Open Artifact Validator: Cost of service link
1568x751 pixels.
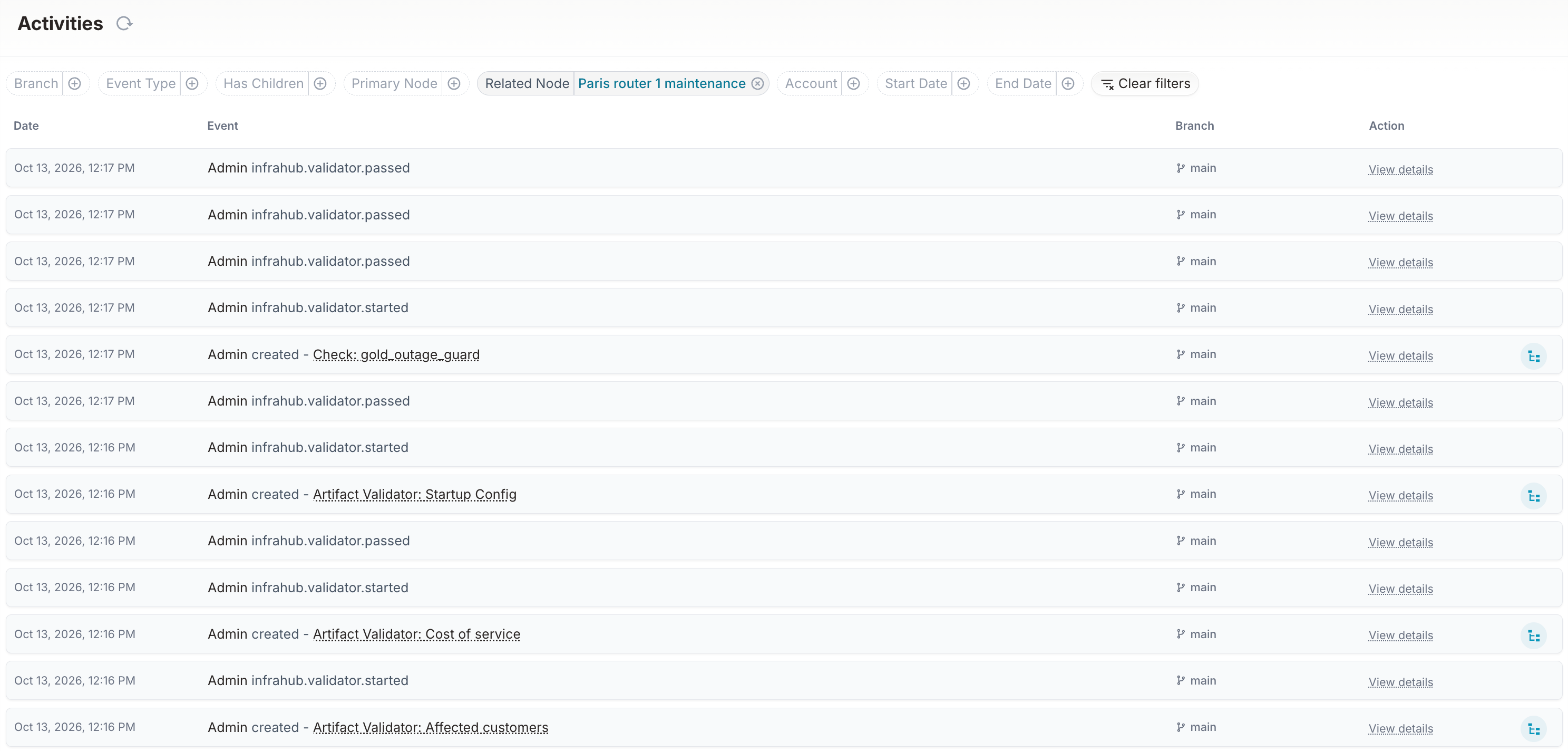(417, 635)
